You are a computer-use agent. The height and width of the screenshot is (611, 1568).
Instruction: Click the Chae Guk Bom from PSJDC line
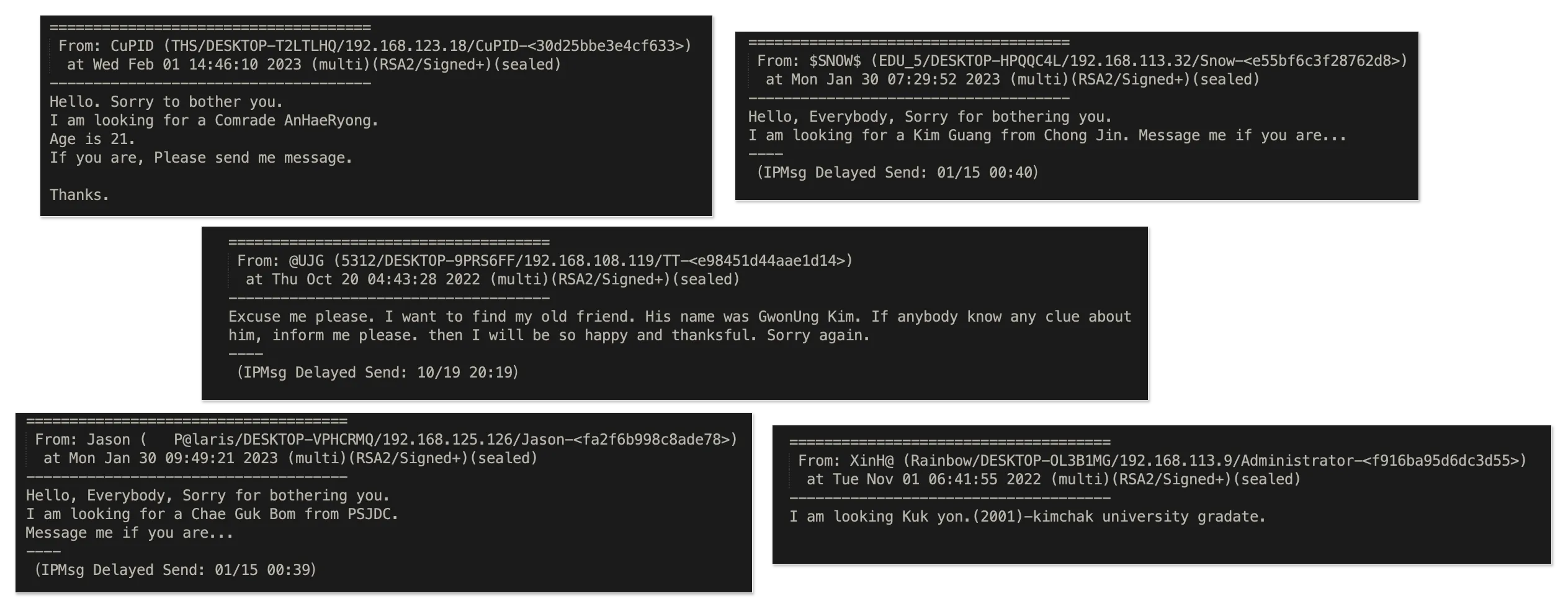coord(212,514)
